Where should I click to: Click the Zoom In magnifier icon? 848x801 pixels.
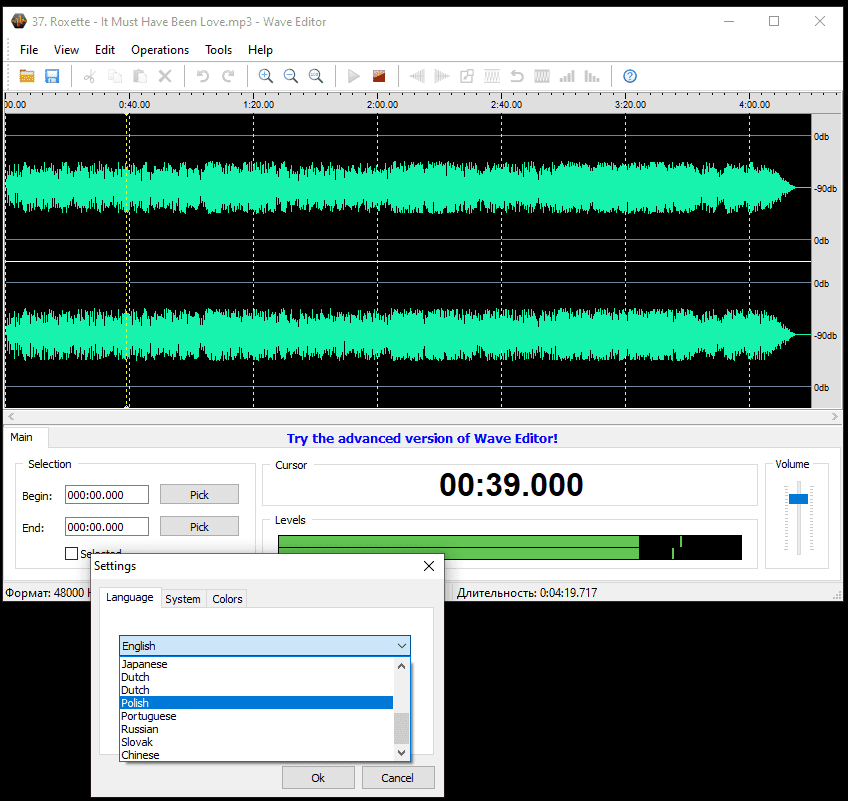click(266, 76)
